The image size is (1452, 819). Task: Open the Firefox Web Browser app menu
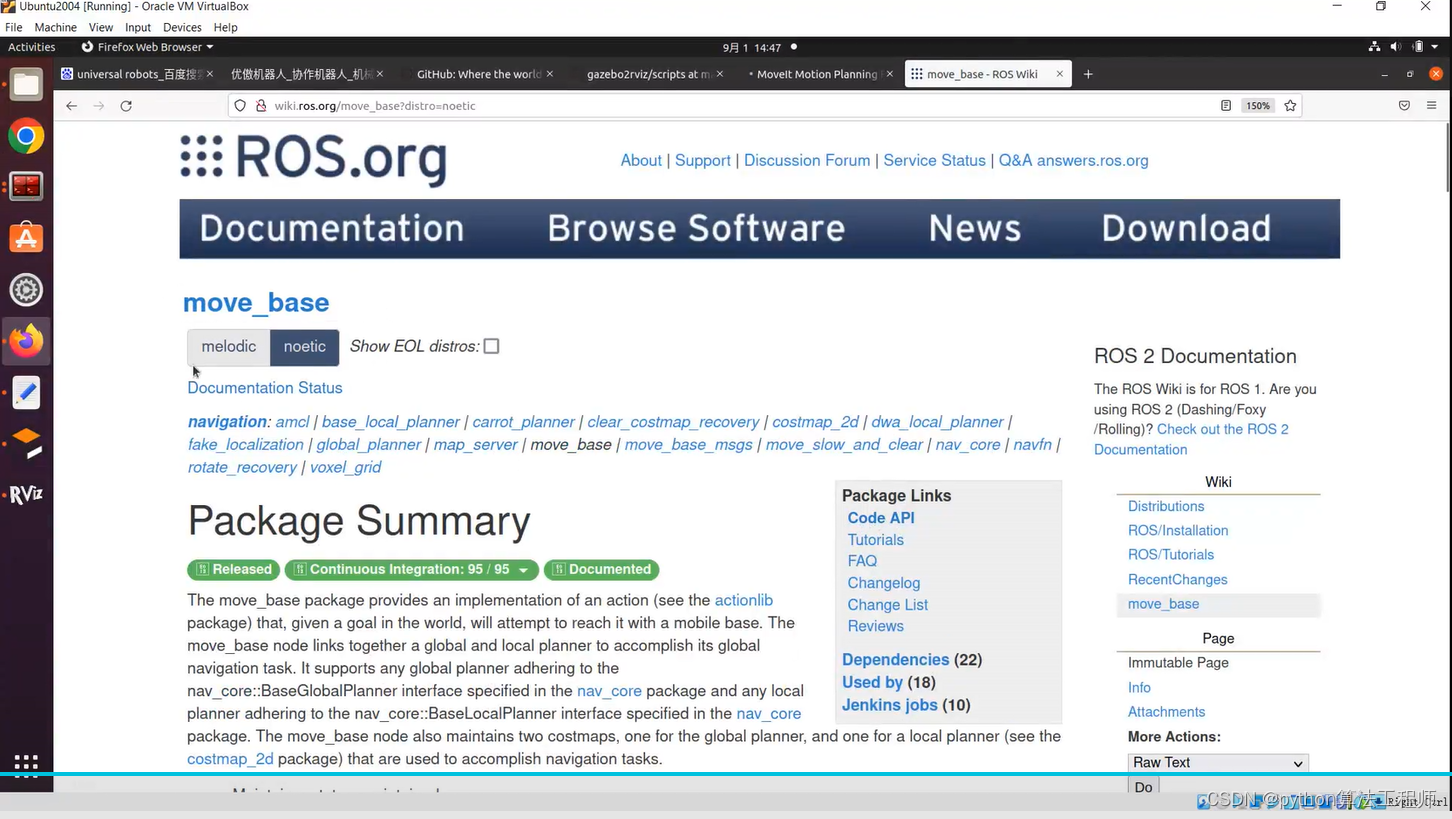[147, 47]
